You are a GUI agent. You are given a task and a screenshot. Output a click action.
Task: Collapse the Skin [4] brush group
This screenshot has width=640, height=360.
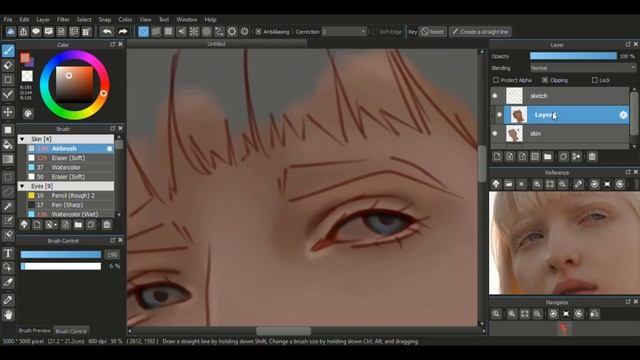point(22,139)
